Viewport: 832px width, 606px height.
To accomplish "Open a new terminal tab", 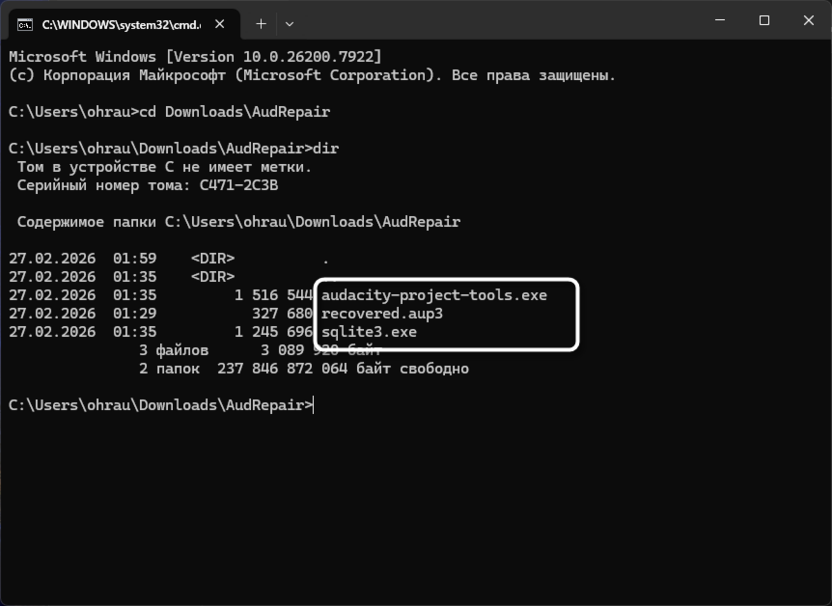I will coord(261,24).
